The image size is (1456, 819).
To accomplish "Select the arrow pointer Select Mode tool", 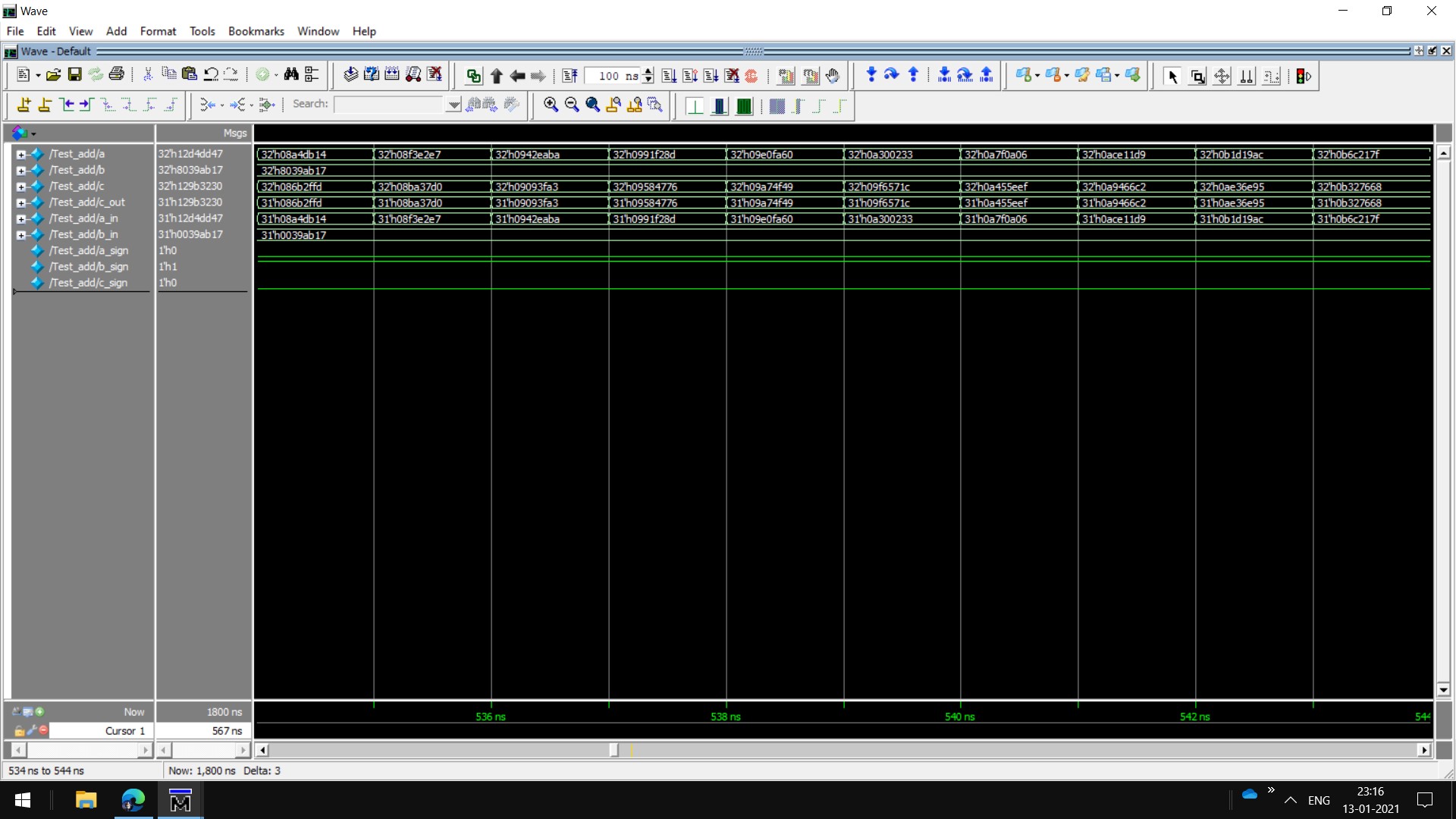I will 1172,77.
